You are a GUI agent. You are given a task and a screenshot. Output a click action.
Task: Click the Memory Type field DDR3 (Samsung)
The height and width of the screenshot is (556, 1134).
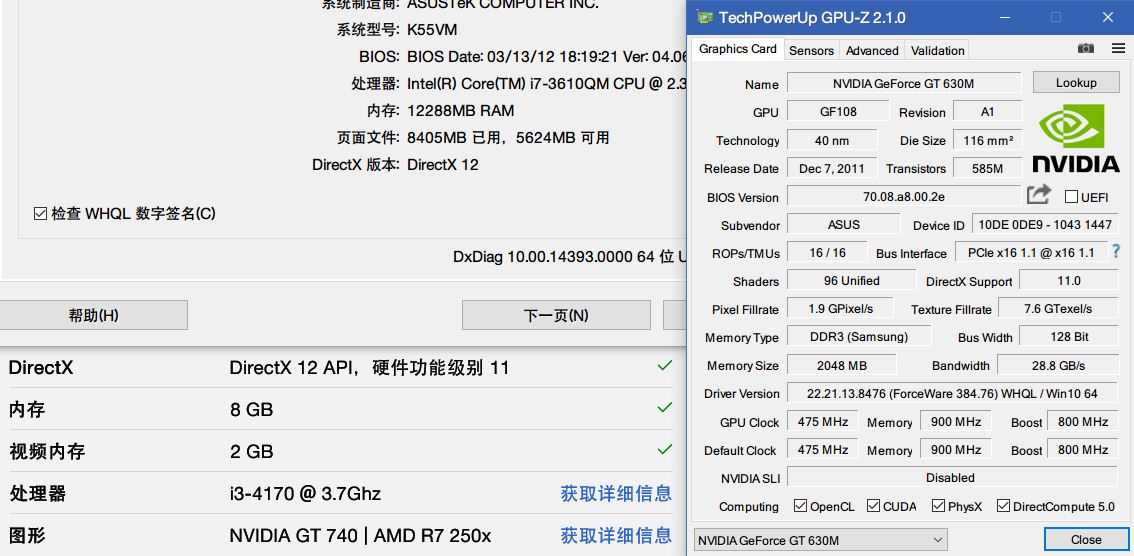coord(859,336)
